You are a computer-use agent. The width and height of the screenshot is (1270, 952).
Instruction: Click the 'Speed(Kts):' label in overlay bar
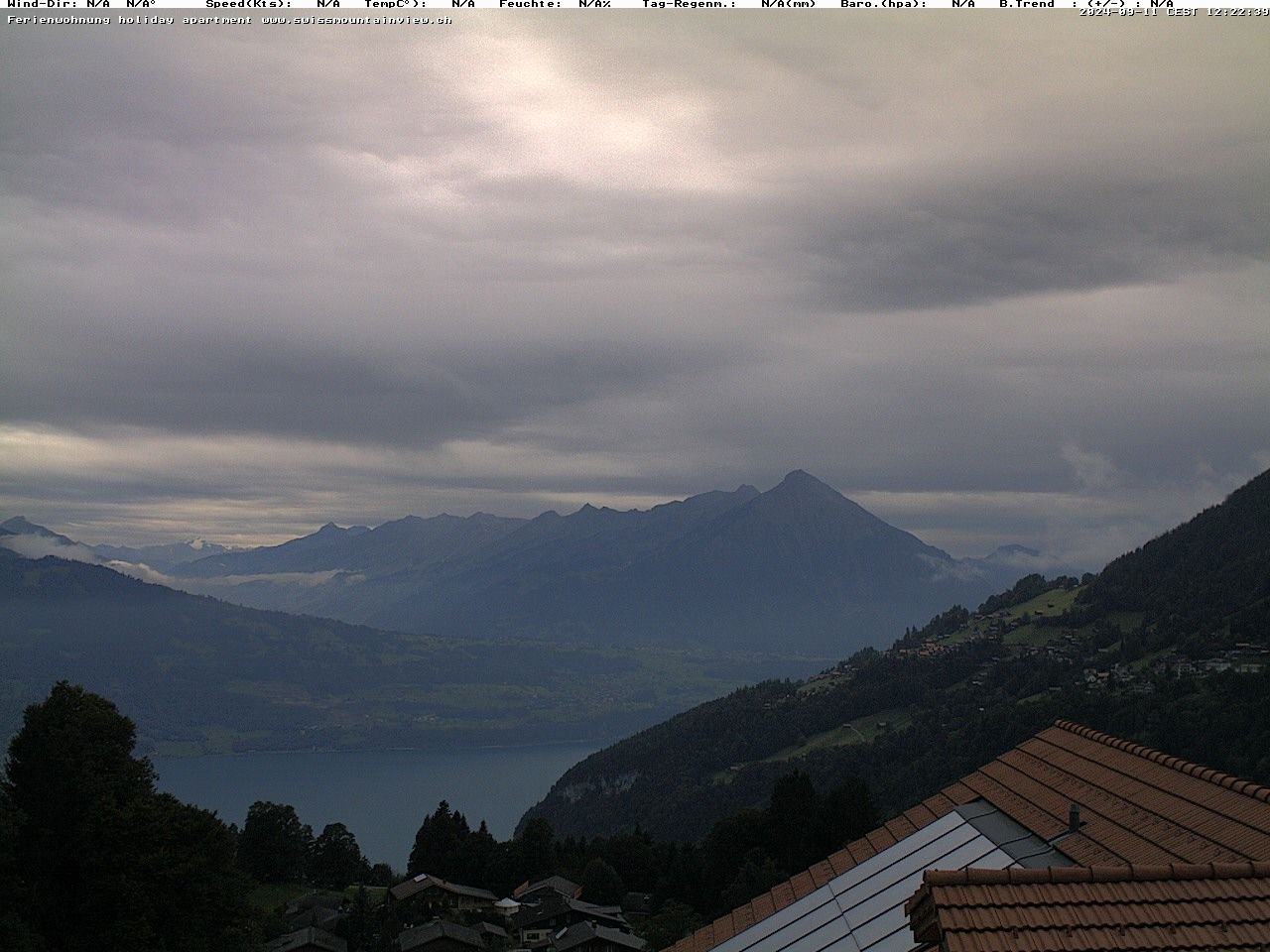248,4
